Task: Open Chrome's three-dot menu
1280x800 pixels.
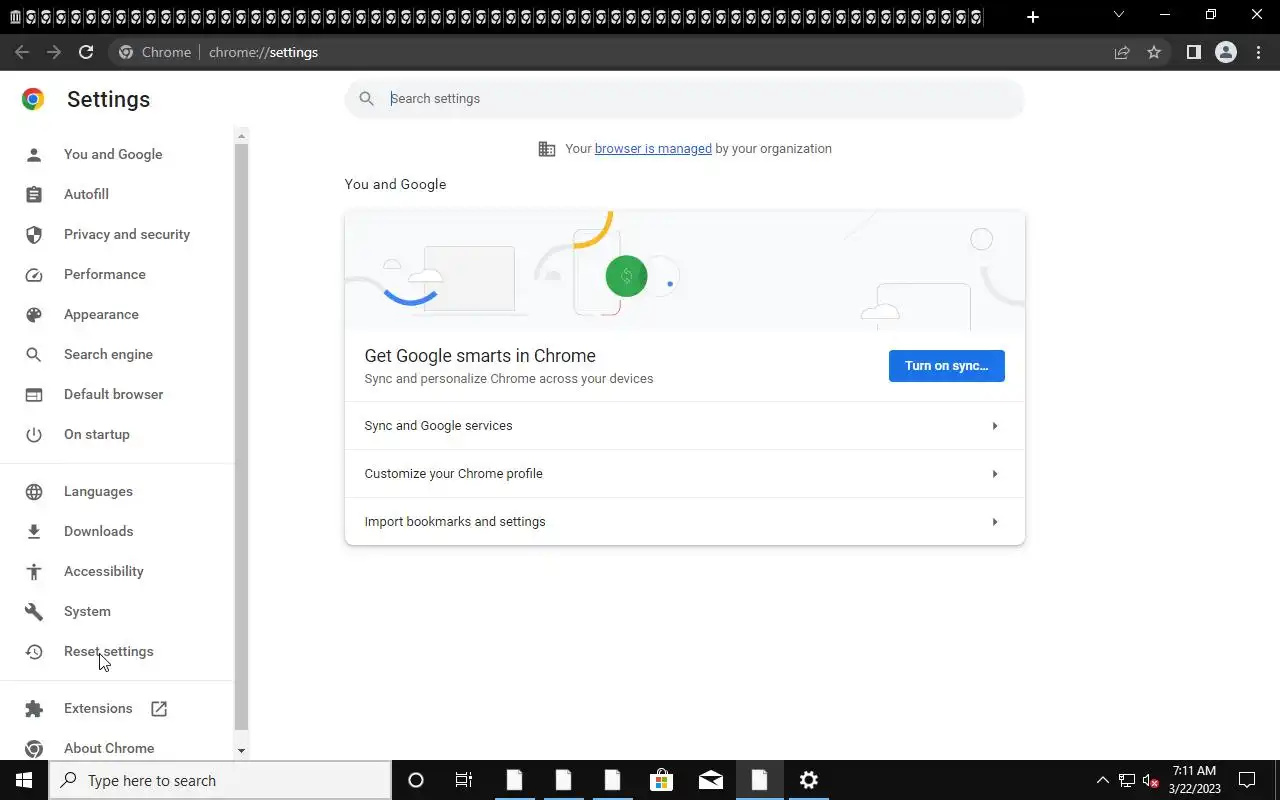Action: click(1259, 52)
